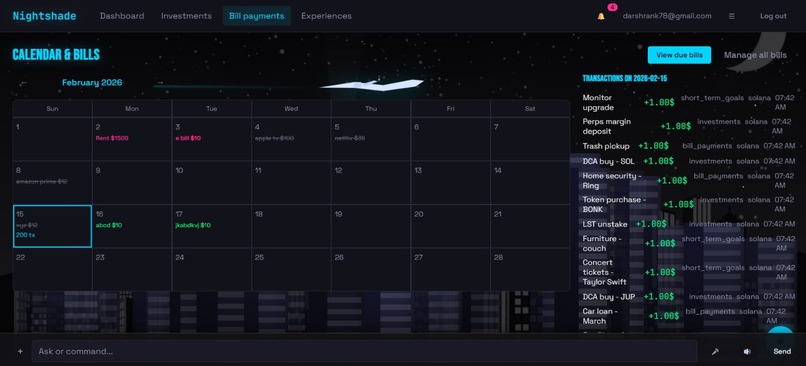Open the abcd $10 bill on Feb 16
Viewport: 806px width, 366px height.
(x=108, y=225)
